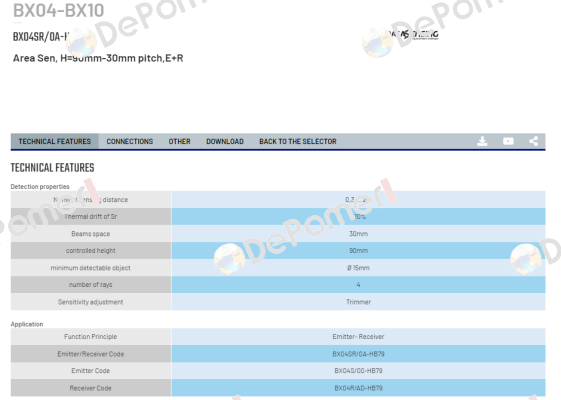This screenshot has width=561, height=400.
Task: Click the Emitter Code BX04S/00-HB79 value
Action: (x=358, y=371)
